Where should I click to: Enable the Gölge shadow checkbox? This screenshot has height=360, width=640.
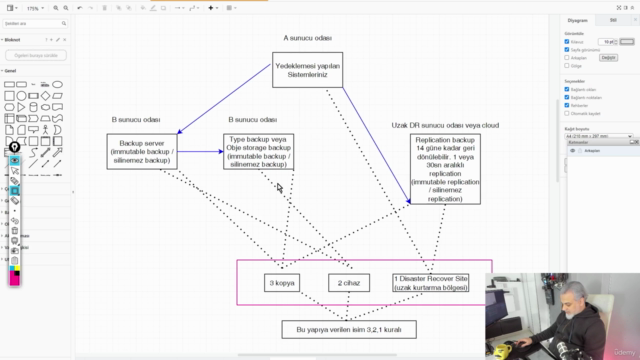pyautogui.click(x=567, y=65)
